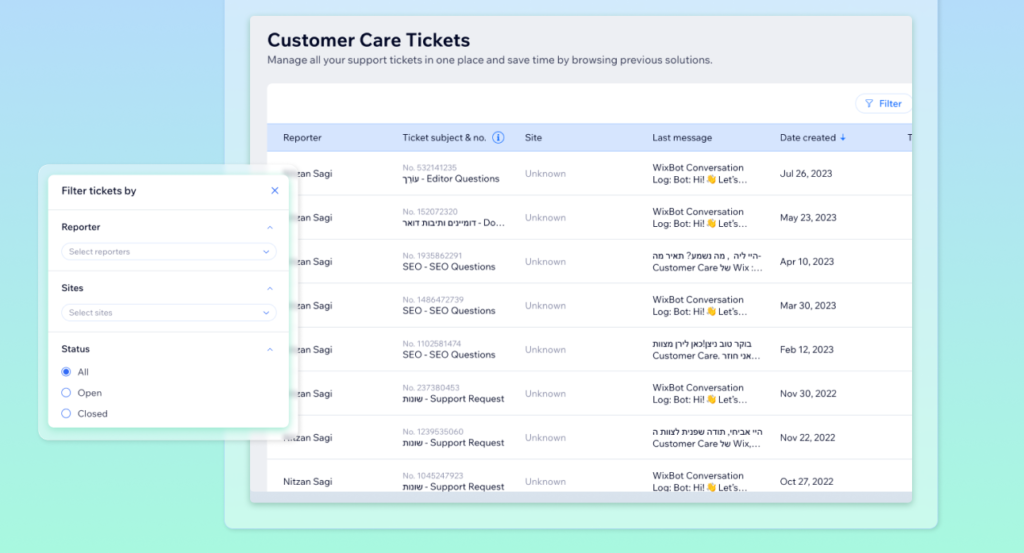
Task: Collapse the Status filter section
Action: [x=269, y=350]
